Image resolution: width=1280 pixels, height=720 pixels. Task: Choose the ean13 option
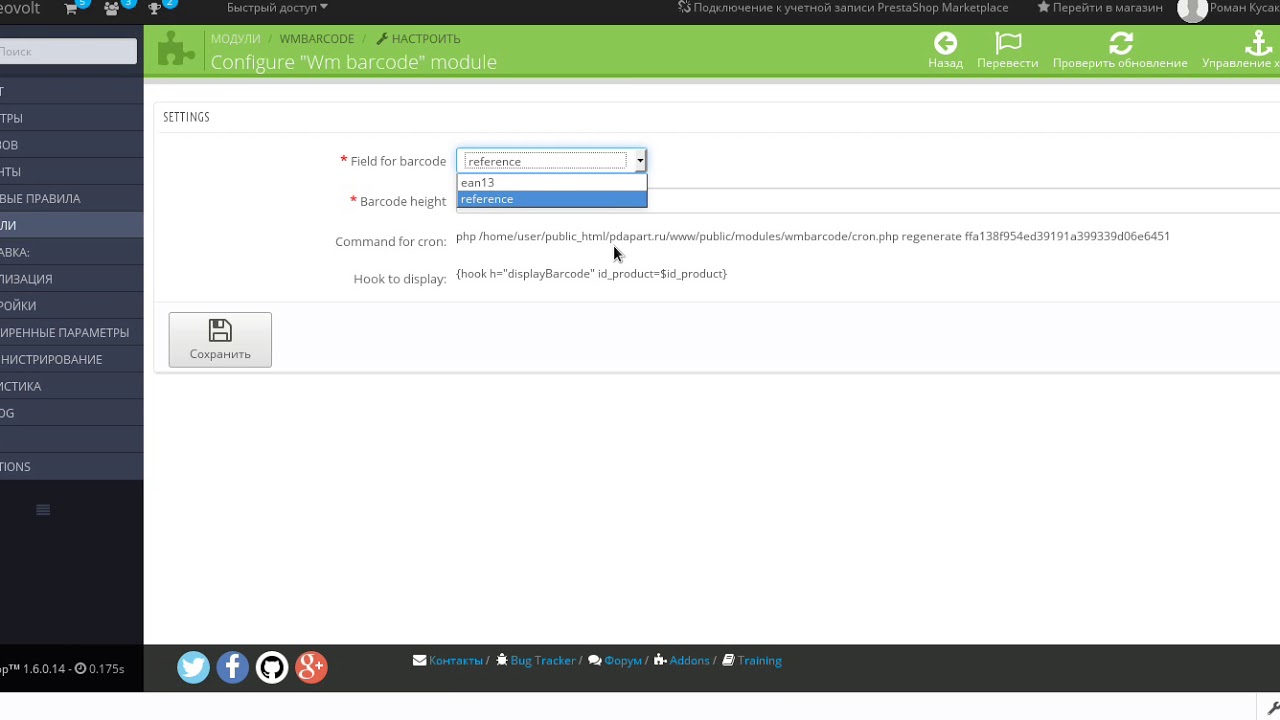(x=552, y=182)
